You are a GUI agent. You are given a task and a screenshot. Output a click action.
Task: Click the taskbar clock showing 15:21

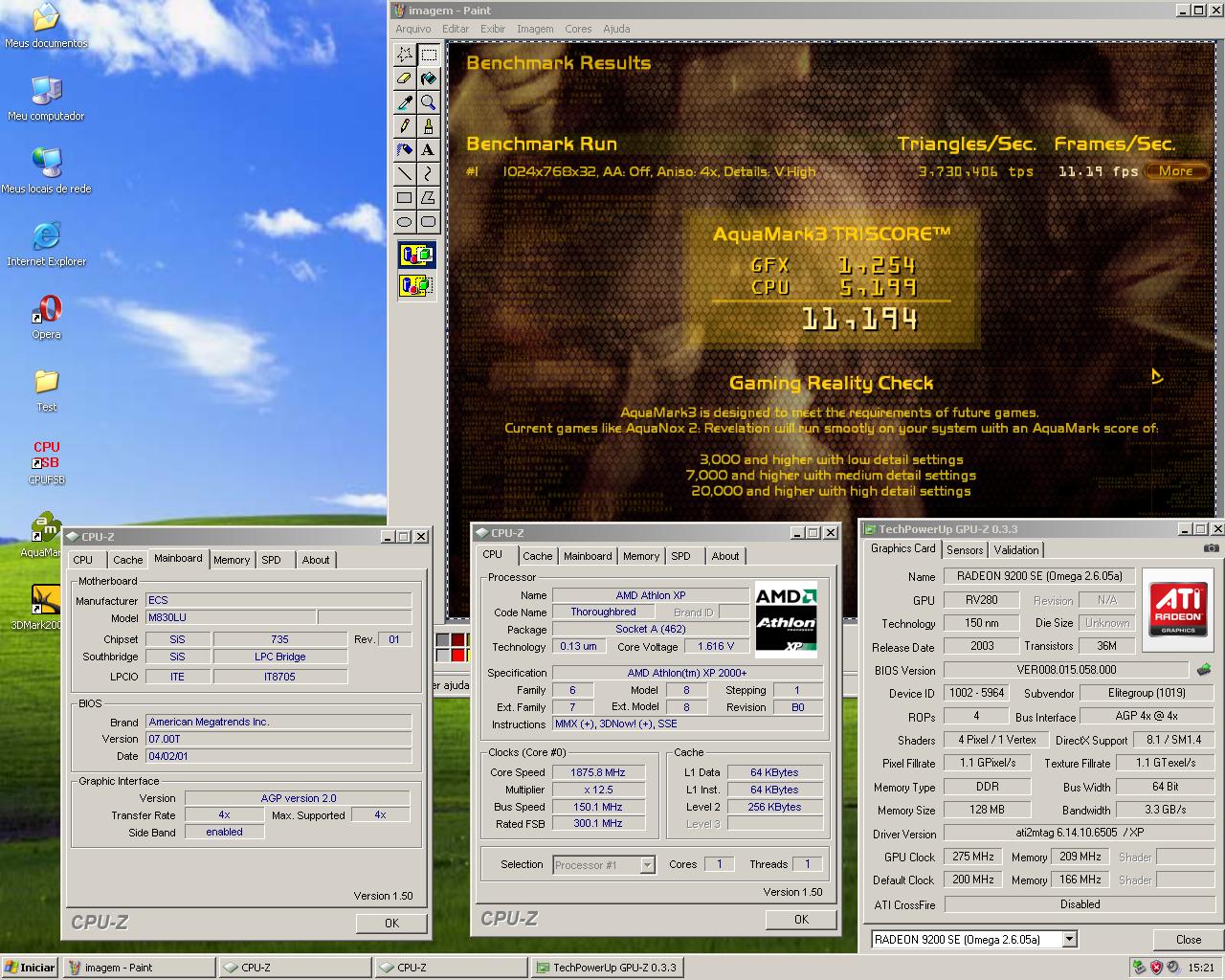click(1201, 968)
